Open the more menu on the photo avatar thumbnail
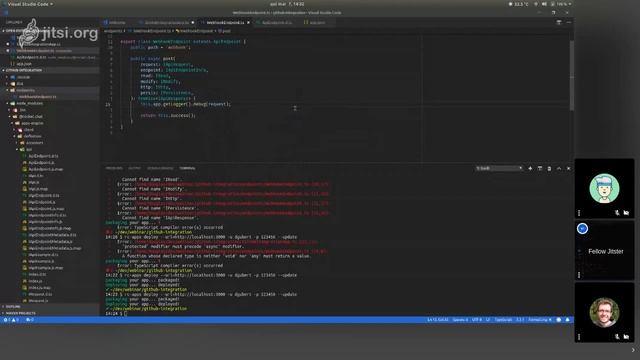 (579, 337)
